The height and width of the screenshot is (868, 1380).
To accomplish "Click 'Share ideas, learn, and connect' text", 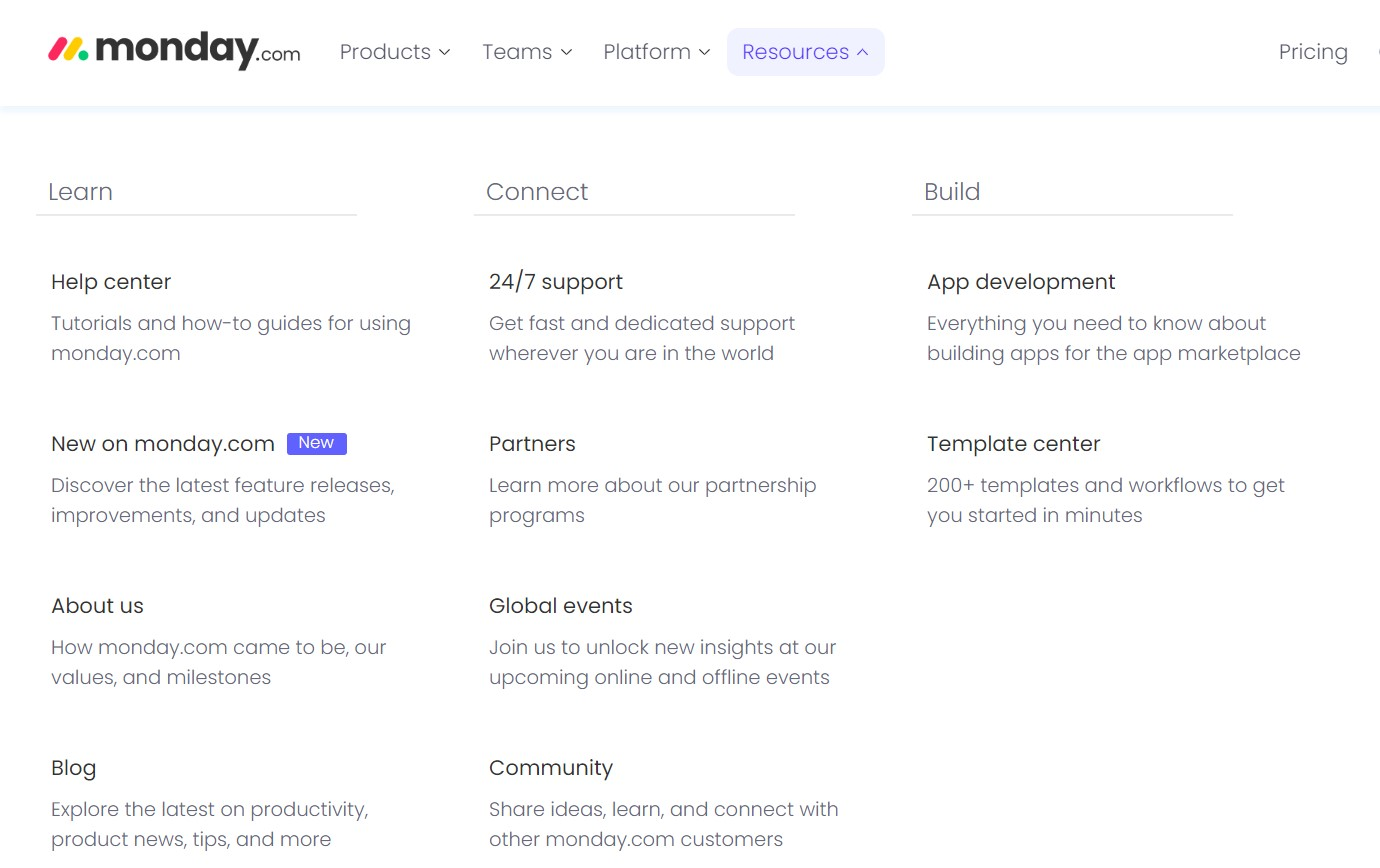I will pyautogui.click(x=664, y=824).
